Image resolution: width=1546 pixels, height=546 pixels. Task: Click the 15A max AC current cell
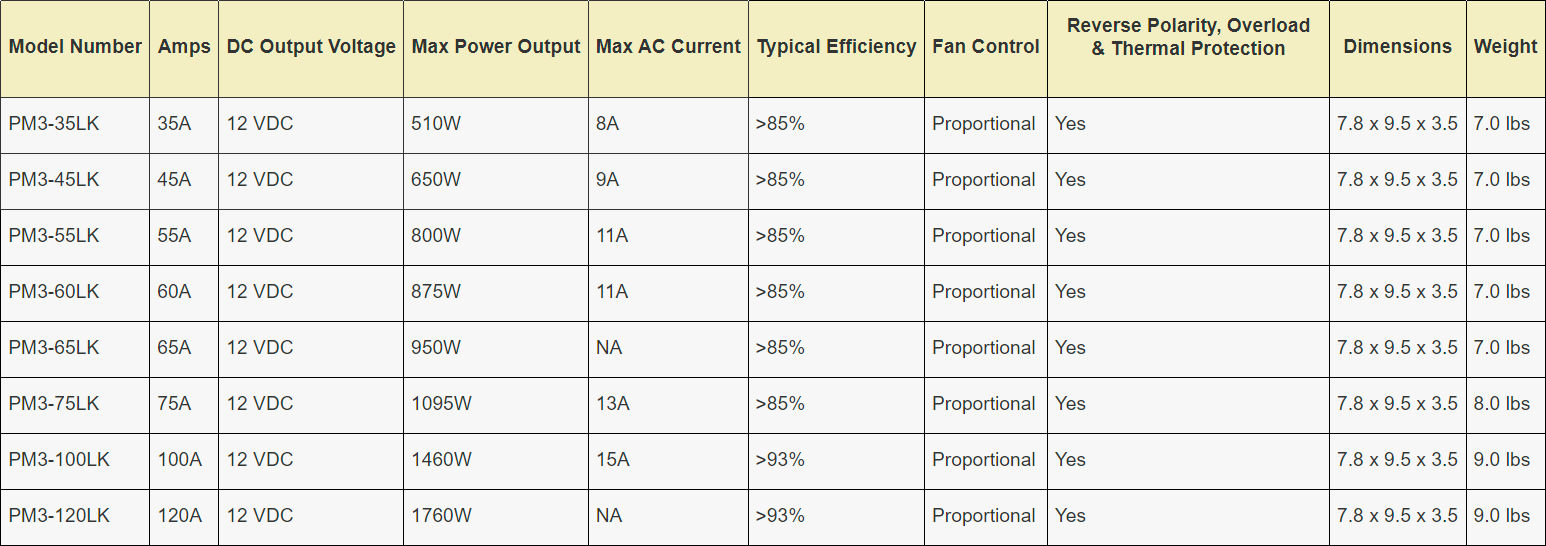coord(612,460)
